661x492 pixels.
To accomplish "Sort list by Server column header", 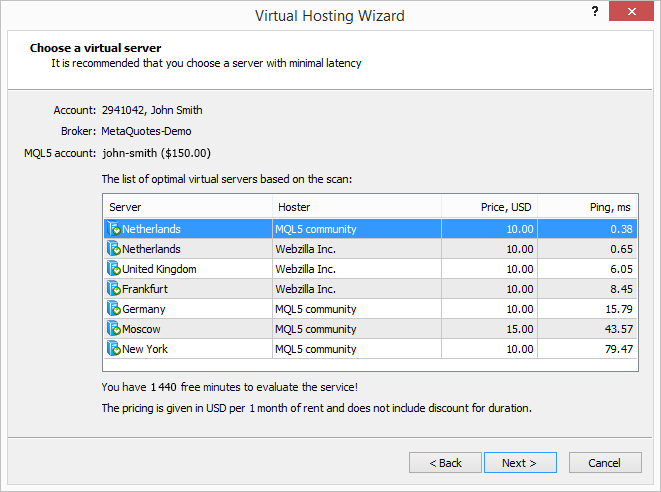I will coord(188,207).
